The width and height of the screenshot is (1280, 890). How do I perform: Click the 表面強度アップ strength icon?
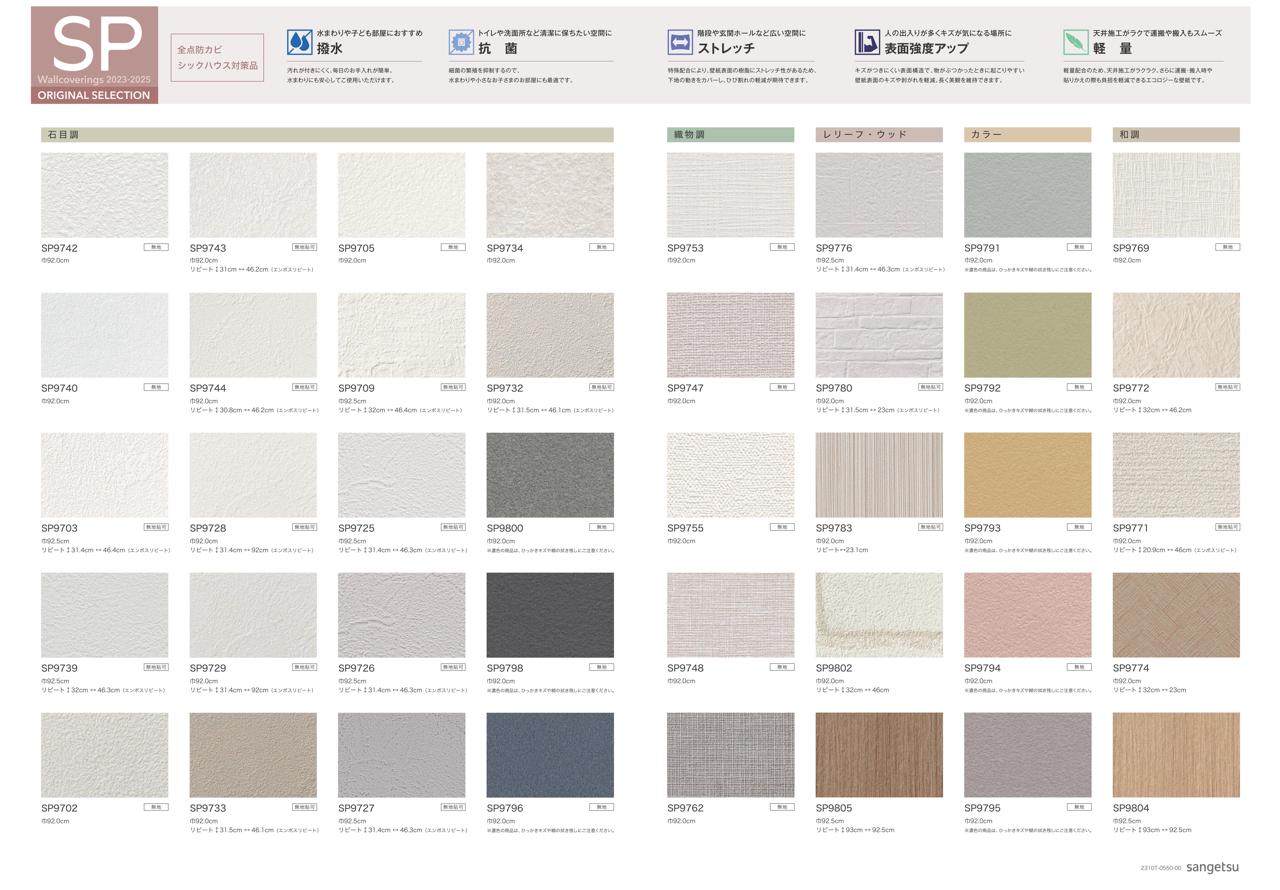click(867, 42)
